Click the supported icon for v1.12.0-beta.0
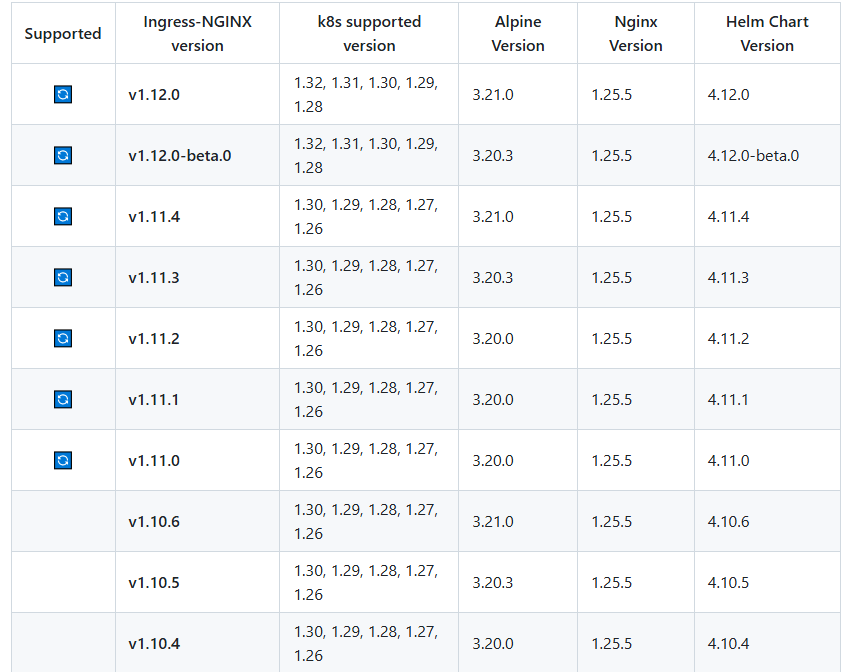Viewport: 842px width, 672px height. 63,156
